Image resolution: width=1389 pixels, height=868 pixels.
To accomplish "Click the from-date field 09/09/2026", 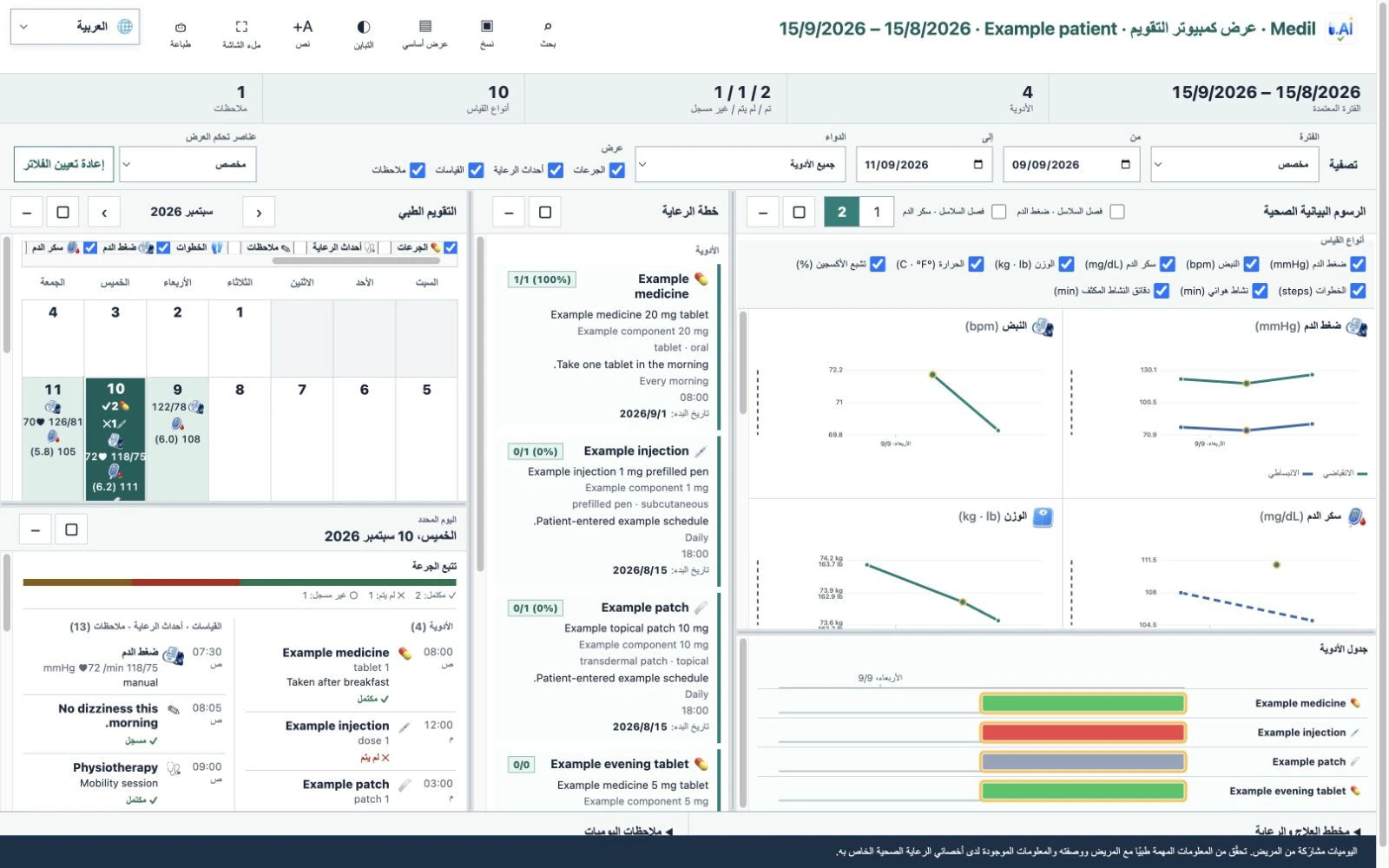I will (x=1072, y=164).
